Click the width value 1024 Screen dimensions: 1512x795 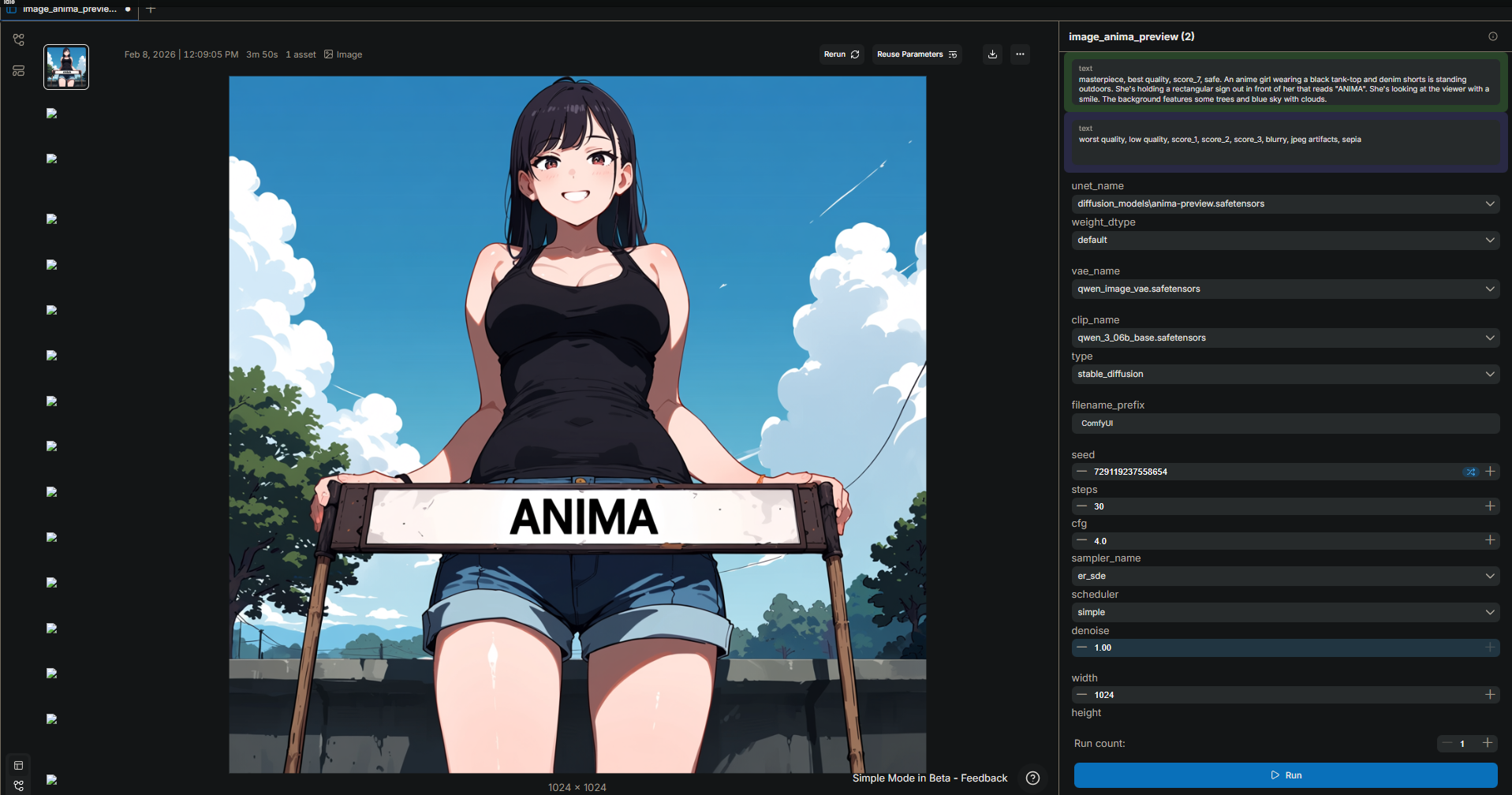tap(1104, 695)
